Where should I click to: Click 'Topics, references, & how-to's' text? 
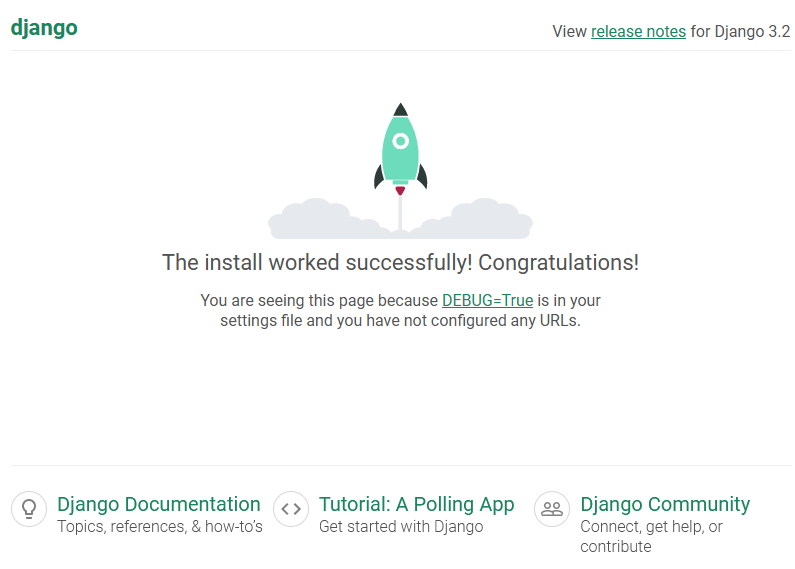[x=160, y=526]
